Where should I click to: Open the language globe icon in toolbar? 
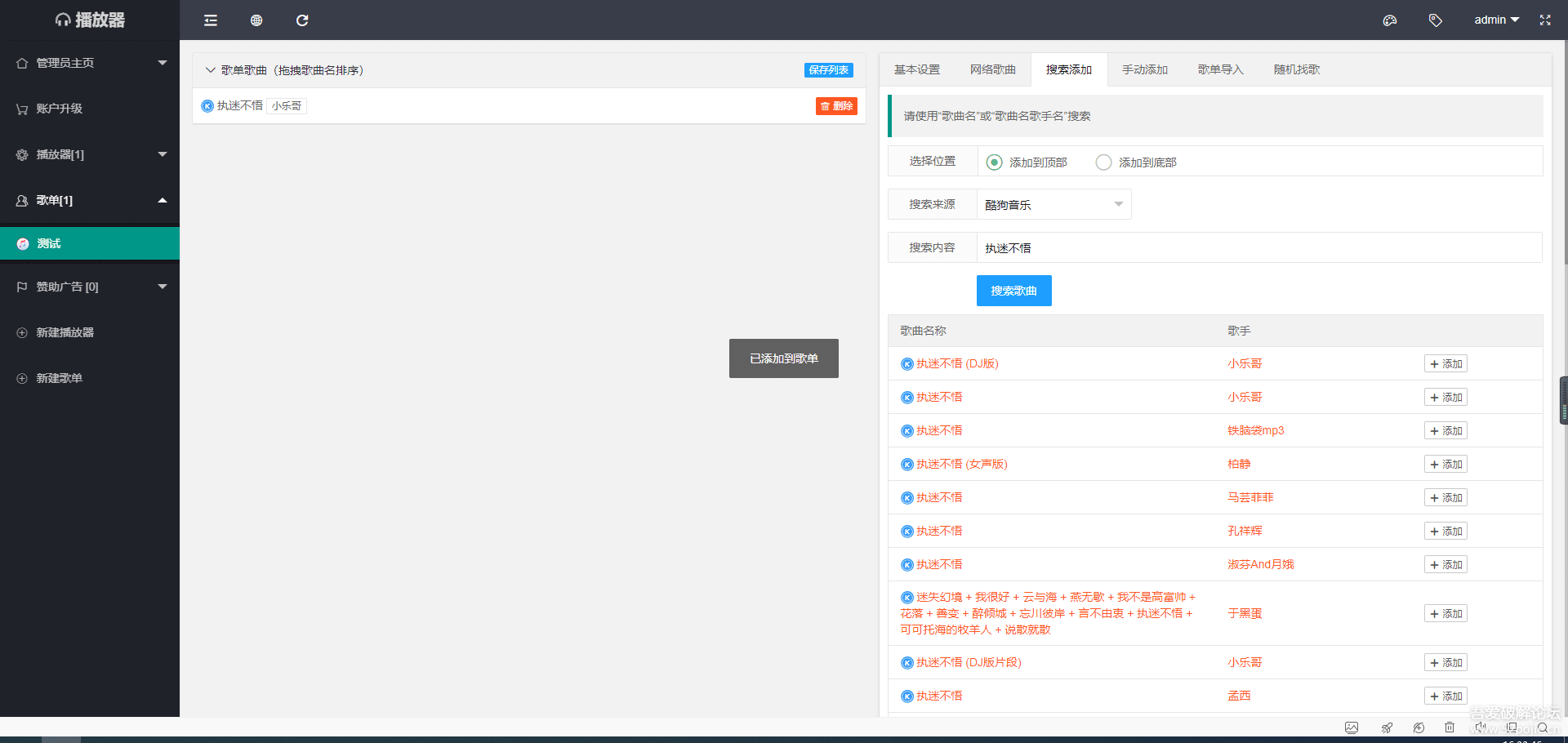pyautogui.click(x=256, y=20)
